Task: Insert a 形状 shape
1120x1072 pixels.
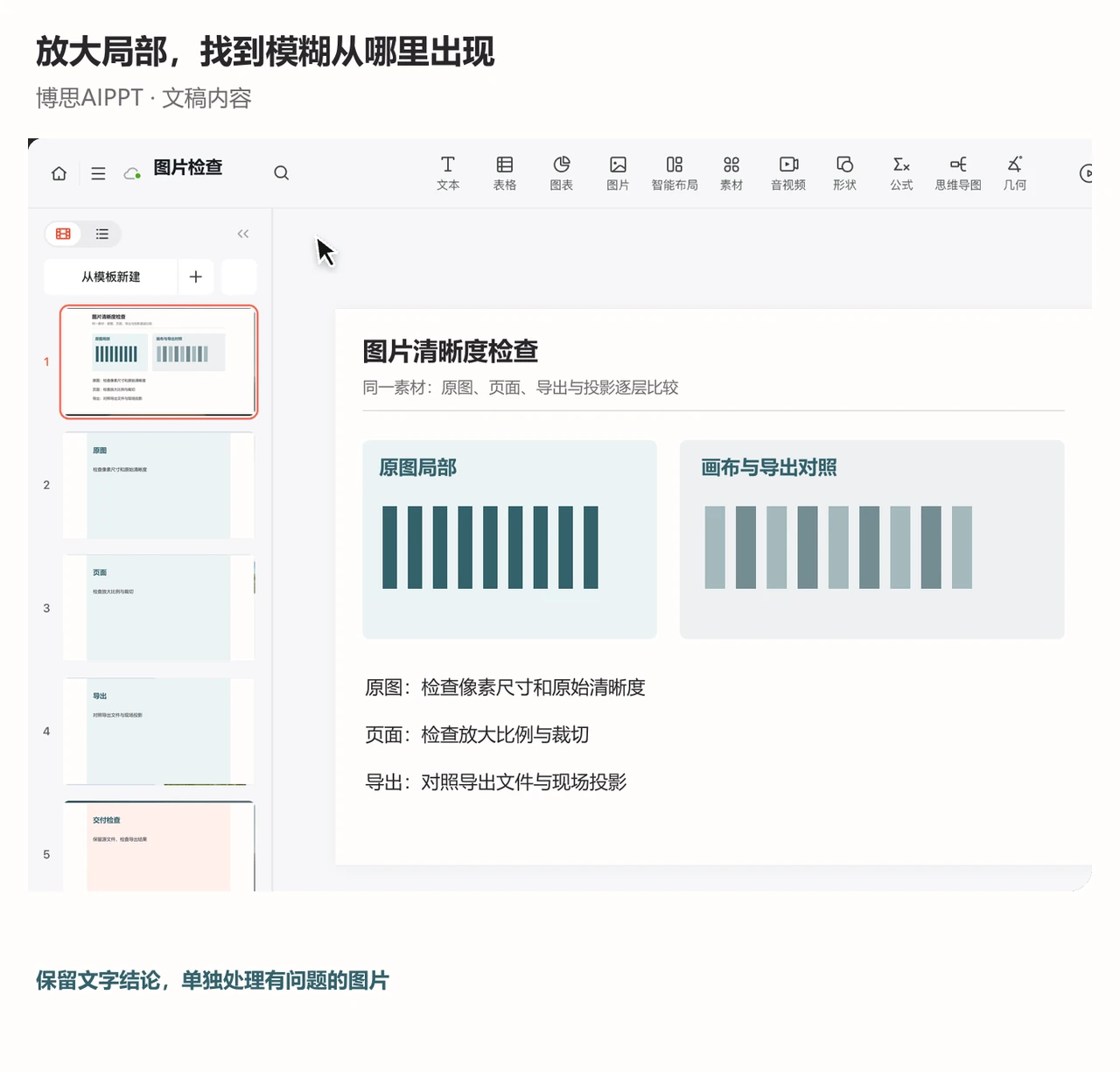Action: 844,173
